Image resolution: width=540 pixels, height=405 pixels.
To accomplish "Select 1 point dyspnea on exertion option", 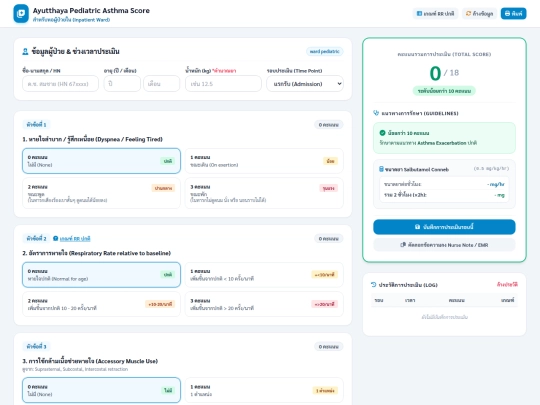I will [x=264, y=161].
